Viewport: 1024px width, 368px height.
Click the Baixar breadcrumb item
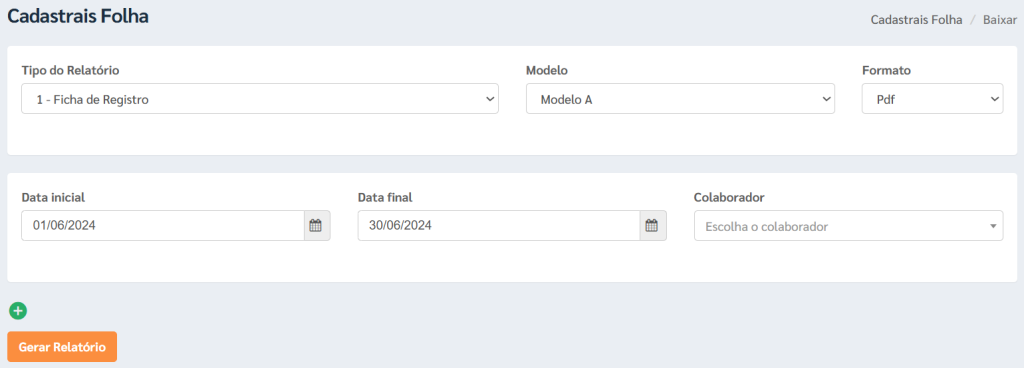click(x=1000, y=20)
